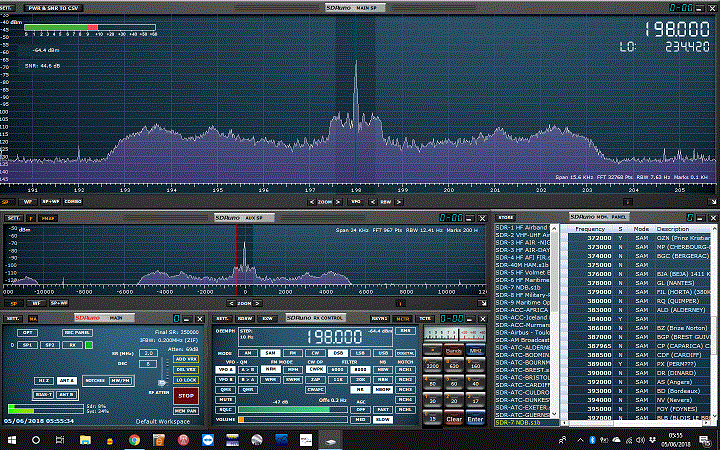Click keypad Enter button
The height and width of the screenshot is (450, 720).
(475, 419)
